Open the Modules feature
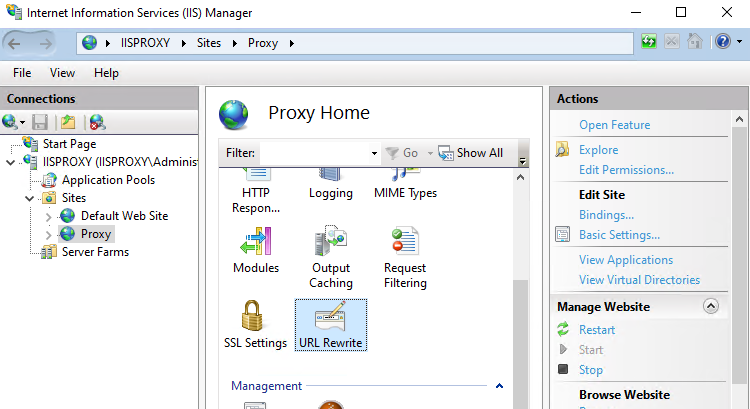 (256, 250)
